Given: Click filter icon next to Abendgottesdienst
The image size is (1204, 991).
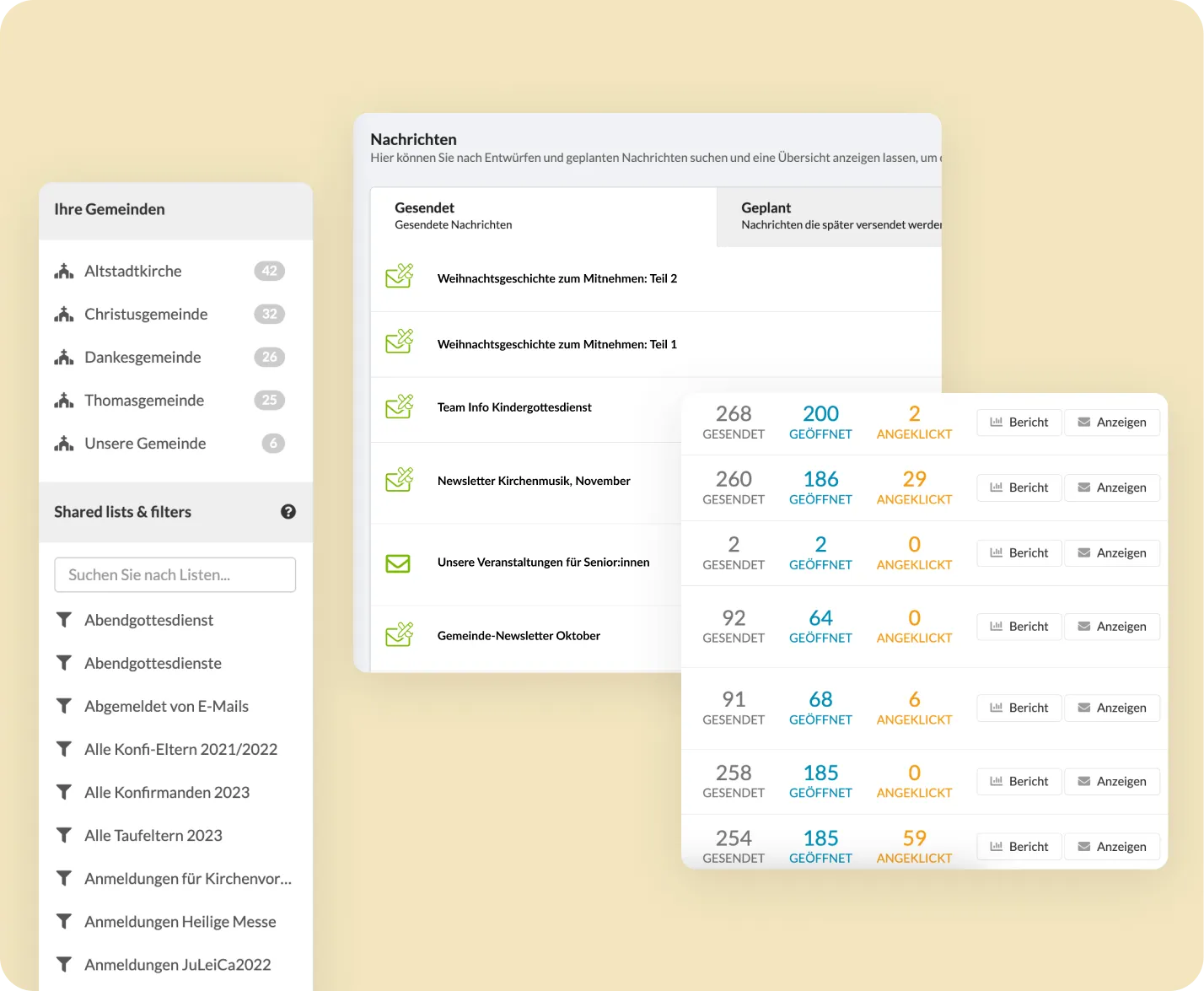Looking at the screenshot, I should click(x=64, y=620).
